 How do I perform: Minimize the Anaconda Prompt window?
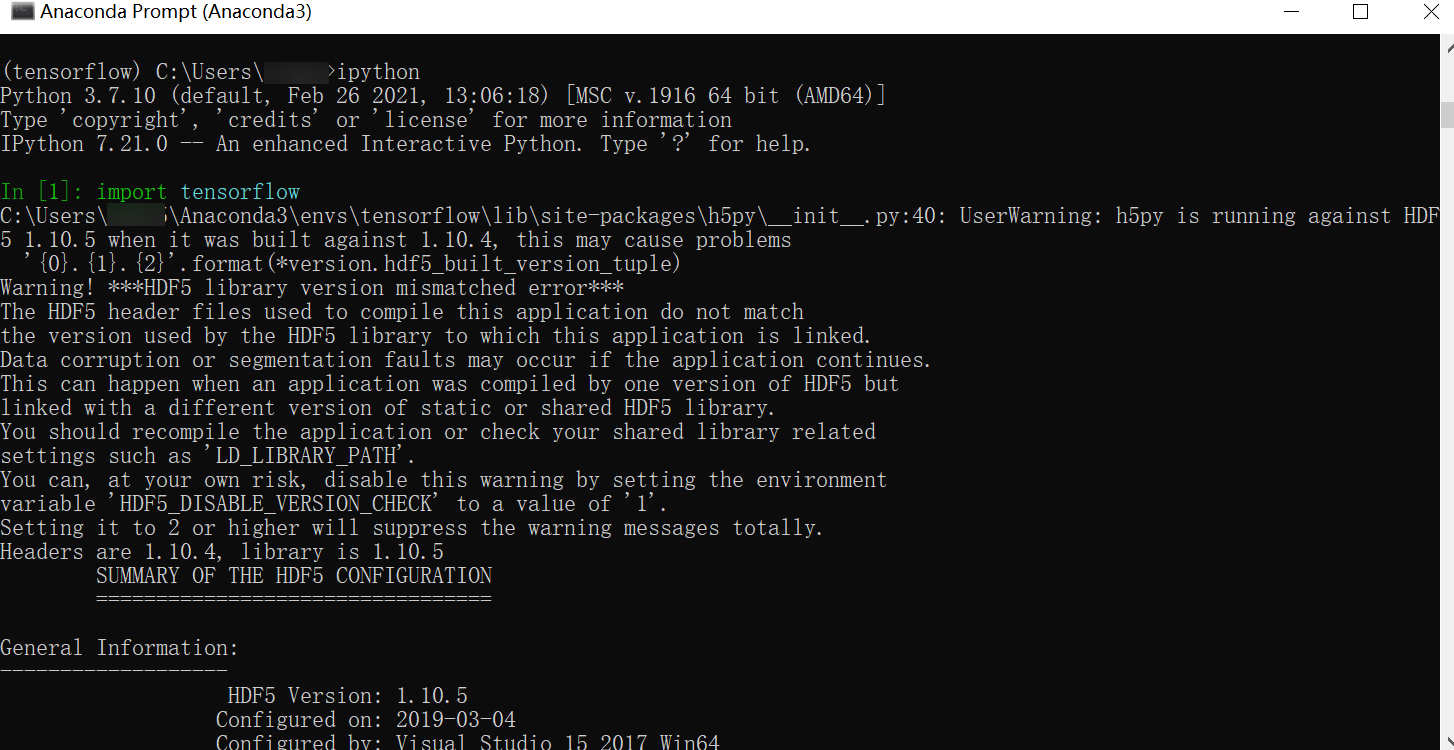[1290, 12]
